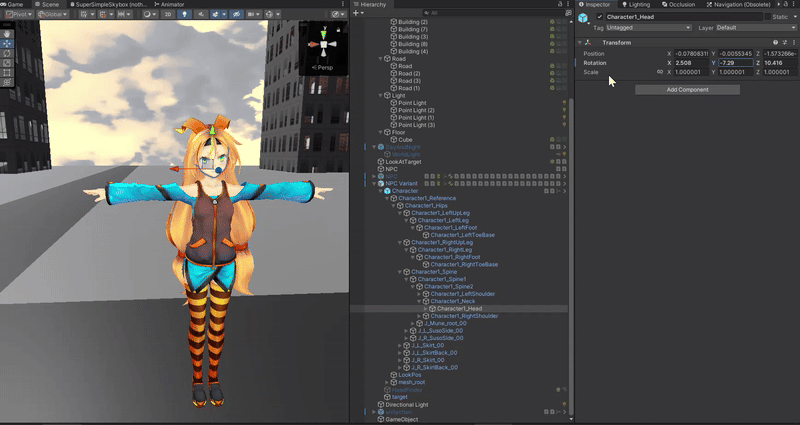Viewport: 800px width, 425px height.
Task: Select the Scale tool in scene palette
Action: pyautogui.click(x=7, y=63)
